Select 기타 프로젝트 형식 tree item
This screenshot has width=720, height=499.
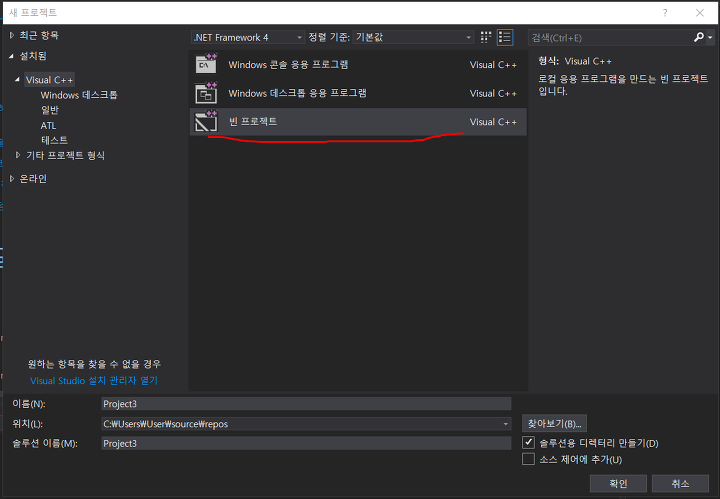65,155
